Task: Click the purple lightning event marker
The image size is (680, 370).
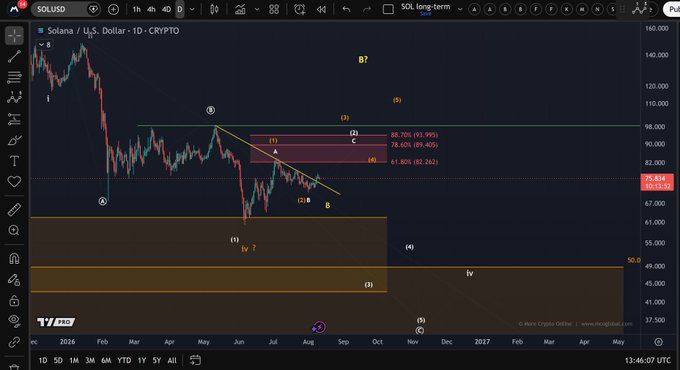Action: (319, 327)
